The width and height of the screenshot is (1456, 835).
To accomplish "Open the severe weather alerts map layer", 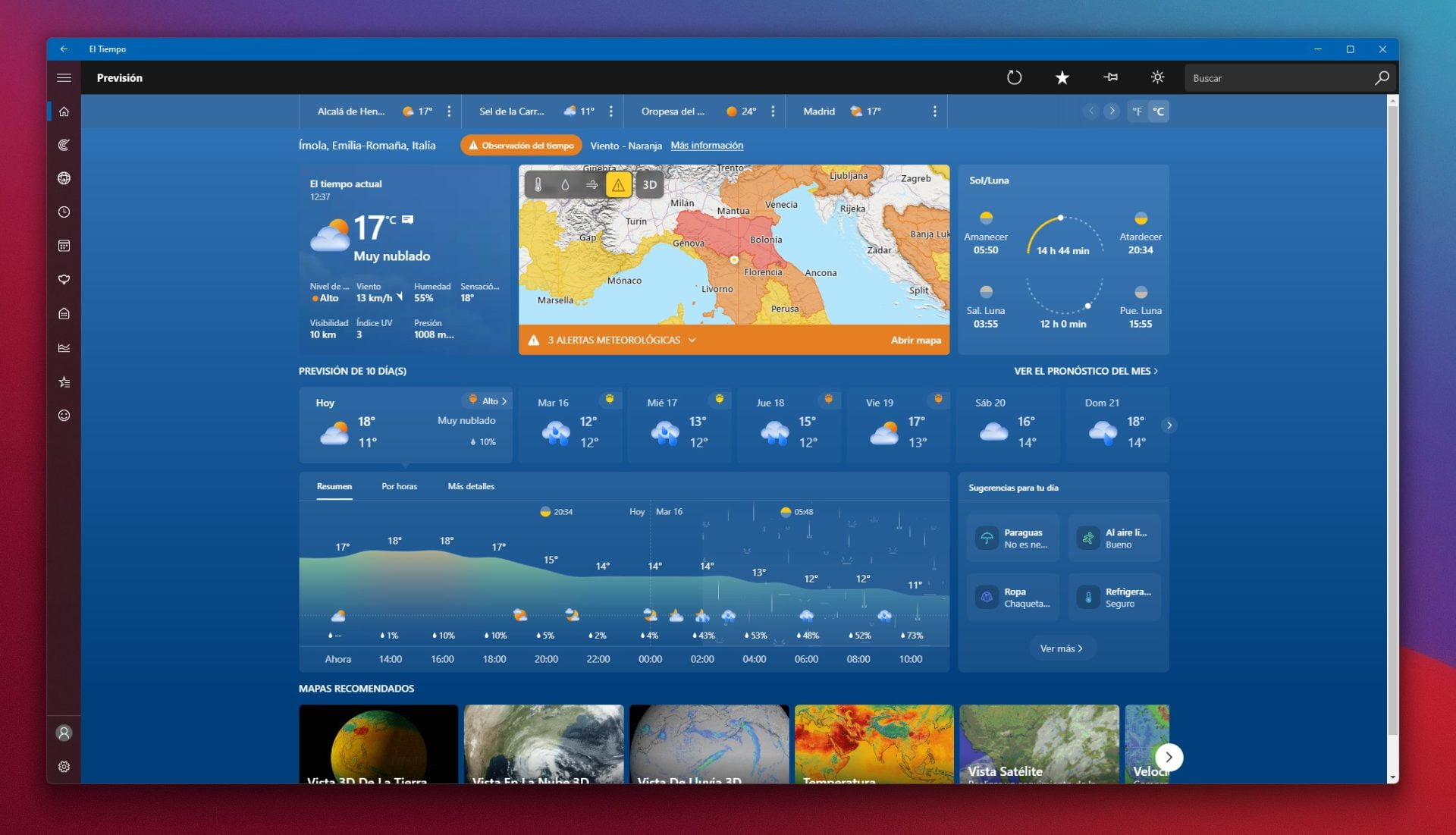I will (619, 184).
